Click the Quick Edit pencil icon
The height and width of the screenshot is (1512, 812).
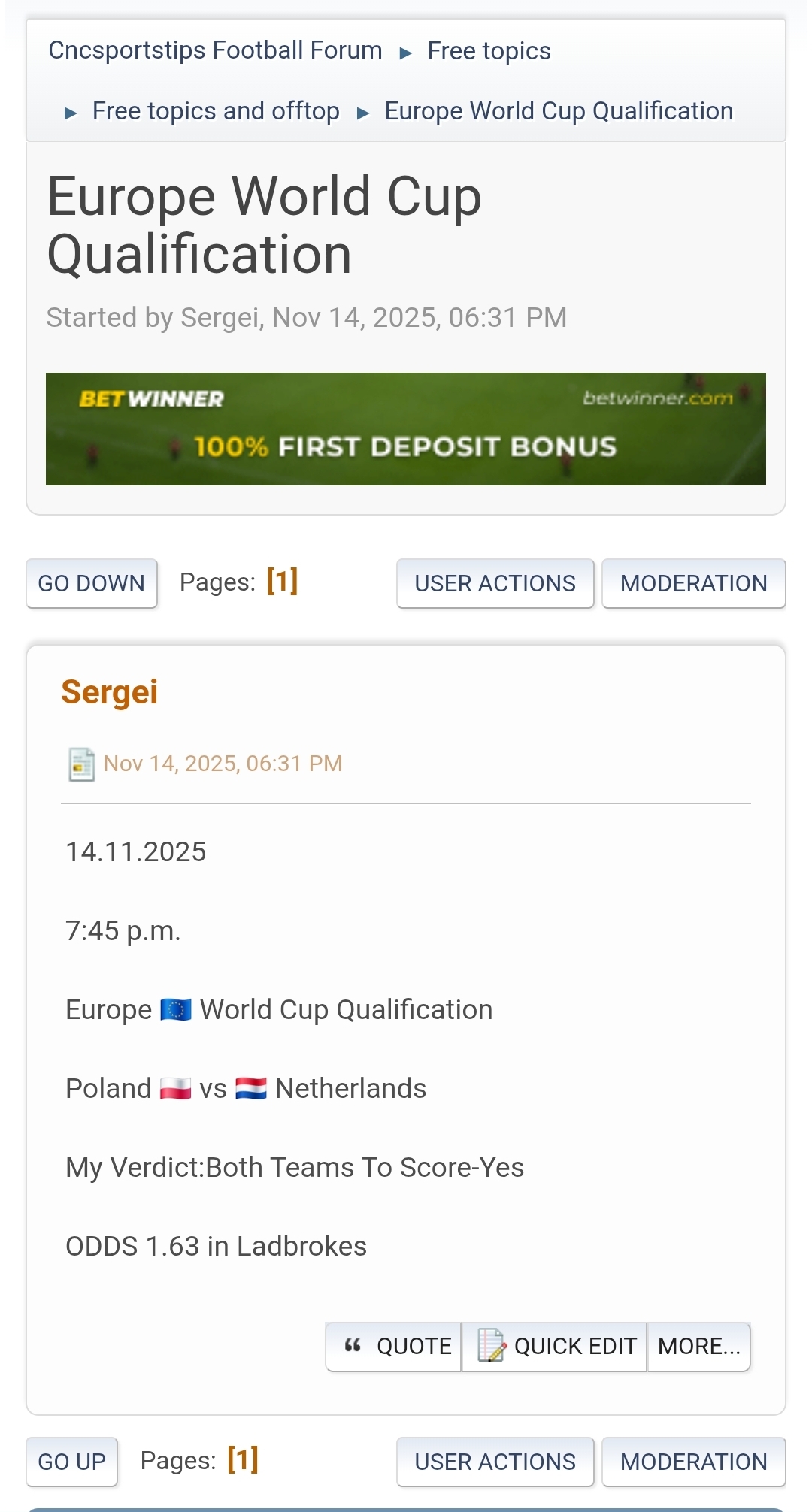pos(492,1346)
